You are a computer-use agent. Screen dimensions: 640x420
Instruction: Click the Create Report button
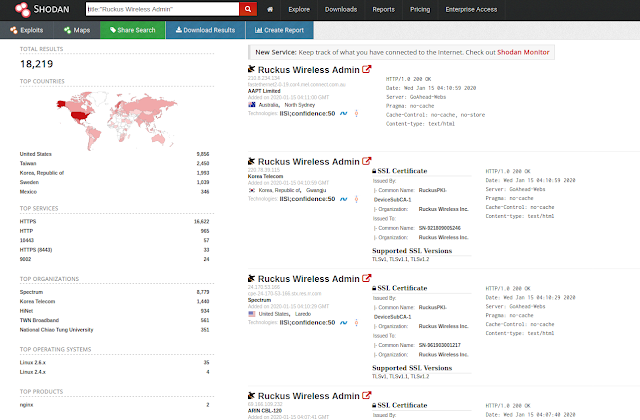(x=280, y=30)
